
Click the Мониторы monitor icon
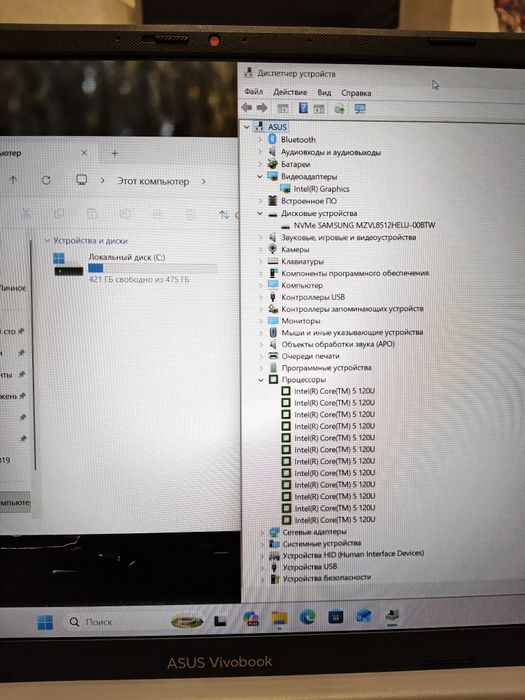click(x=273, y=321)
